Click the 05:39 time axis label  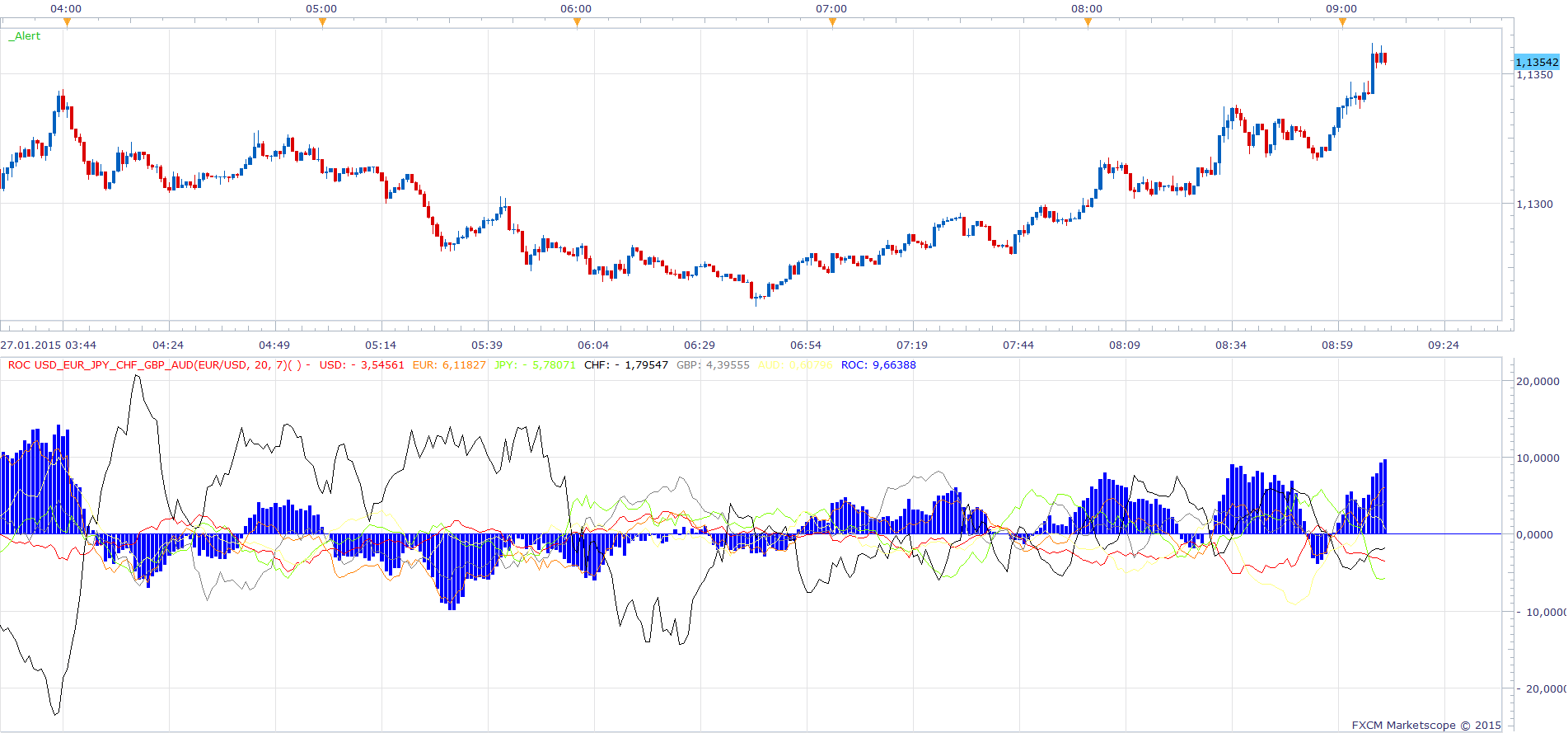(487, 345)
